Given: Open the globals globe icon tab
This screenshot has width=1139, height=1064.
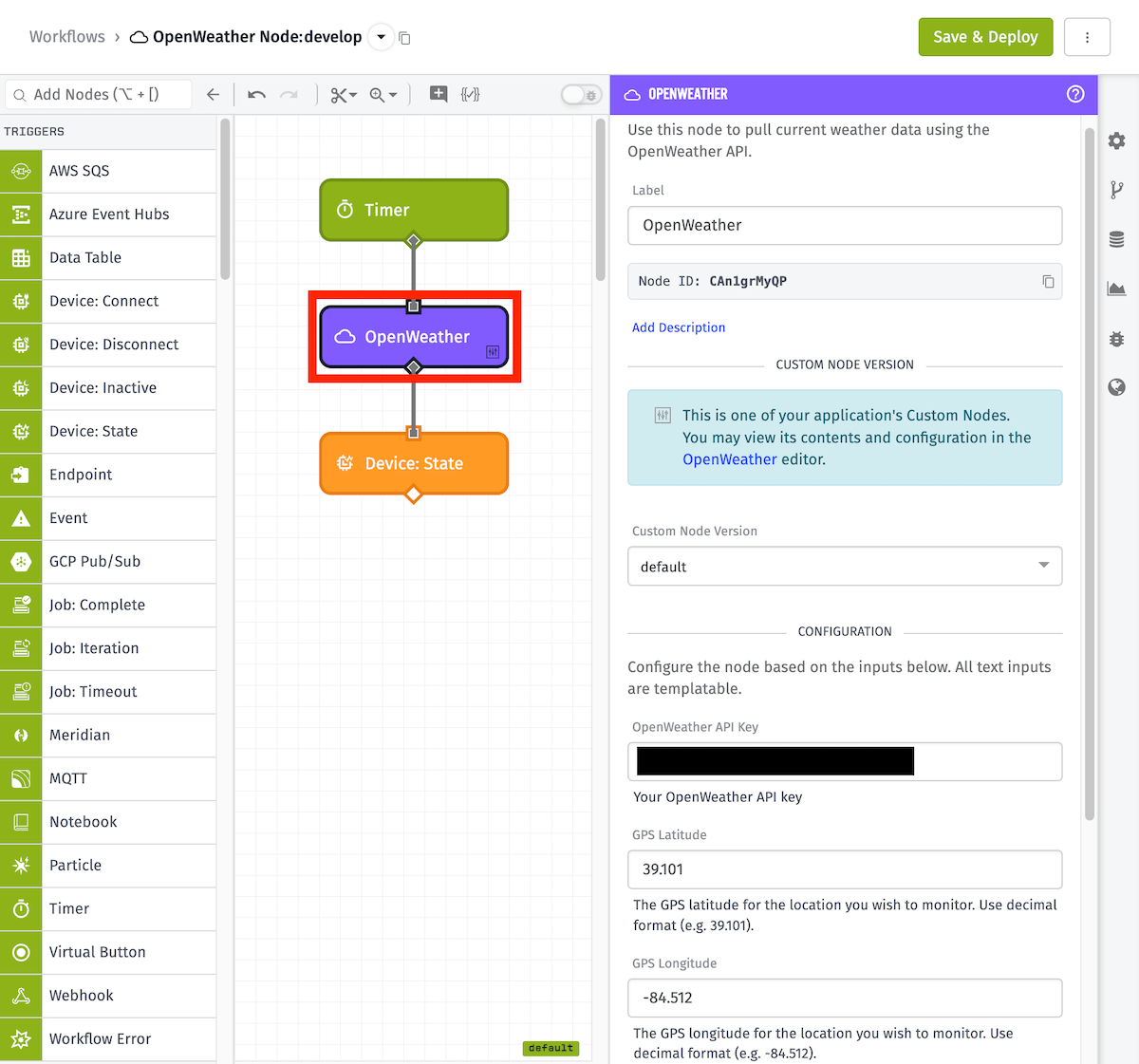Looking at the screenshot, I should (1117, 387).
